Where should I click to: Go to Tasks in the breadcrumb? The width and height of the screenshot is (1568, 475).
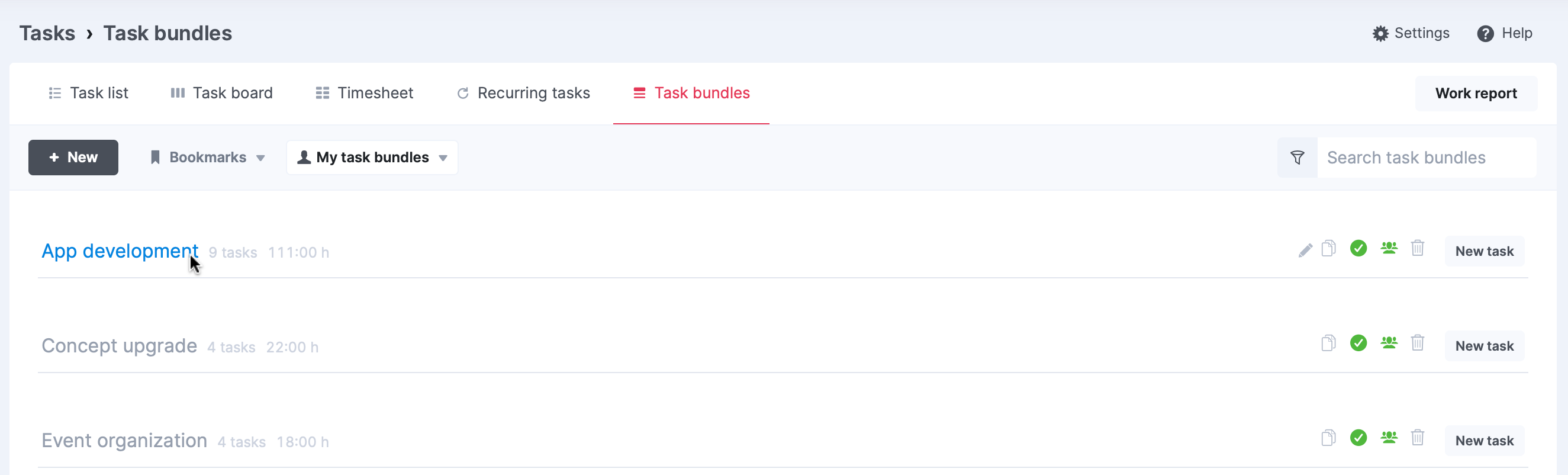pos(47,33)
